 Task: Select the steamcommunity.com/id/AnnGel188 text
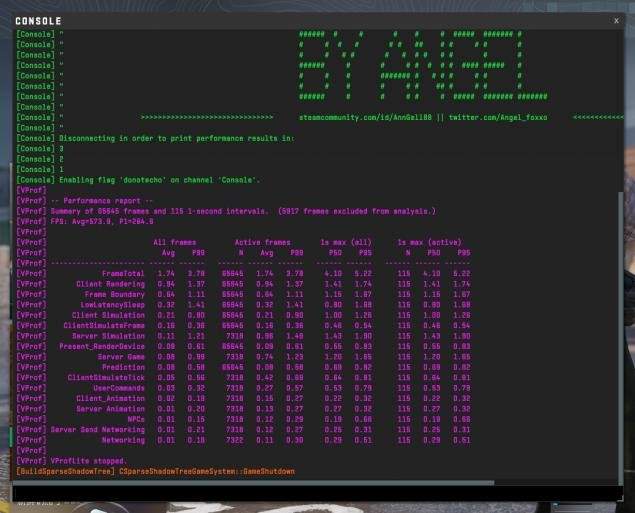[x=365, y=117]
